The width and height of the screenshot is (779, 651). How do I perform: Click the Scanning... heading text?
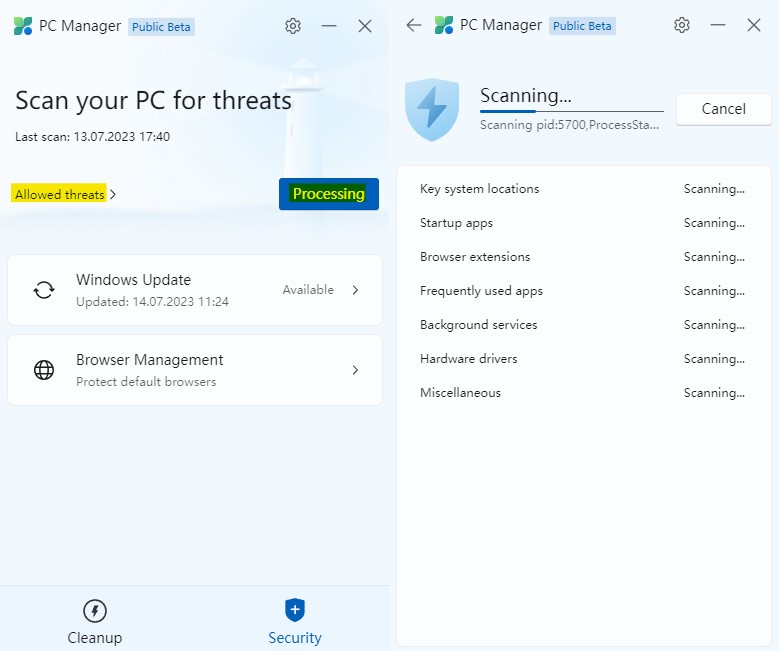526,95
